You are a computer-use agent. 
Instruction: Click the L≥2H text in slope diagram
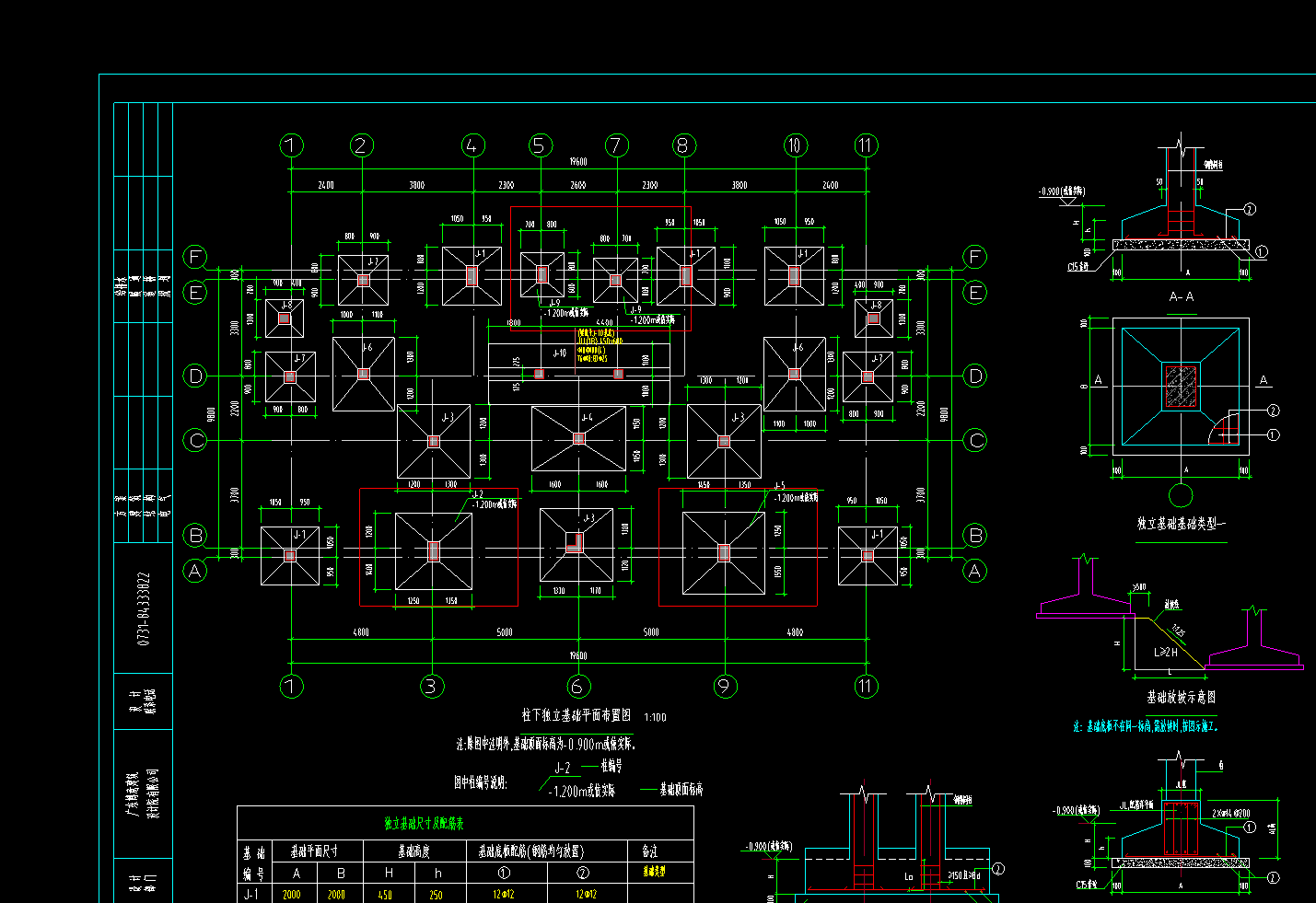1166,653
